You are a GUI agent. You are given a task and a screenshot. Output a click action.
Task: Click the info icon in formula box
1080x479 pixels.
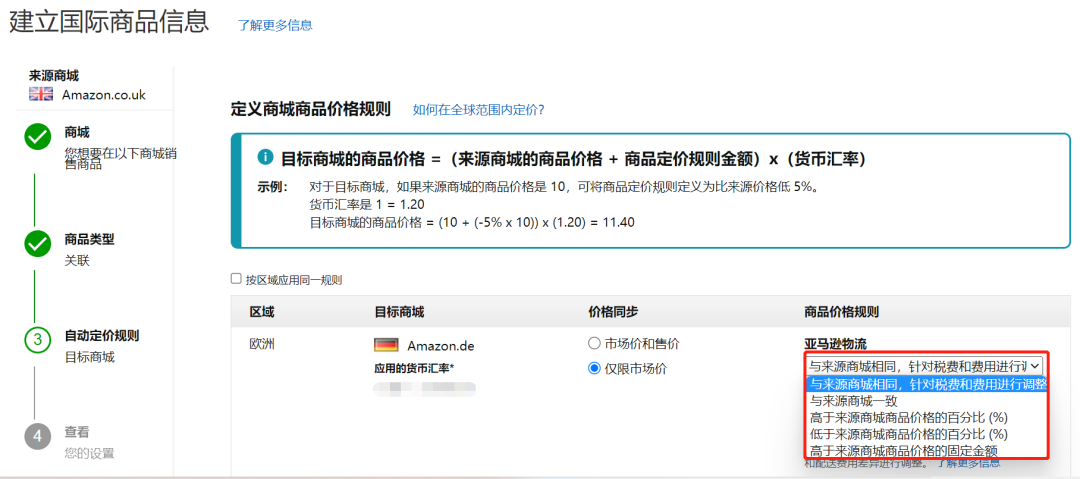(265, 158)
